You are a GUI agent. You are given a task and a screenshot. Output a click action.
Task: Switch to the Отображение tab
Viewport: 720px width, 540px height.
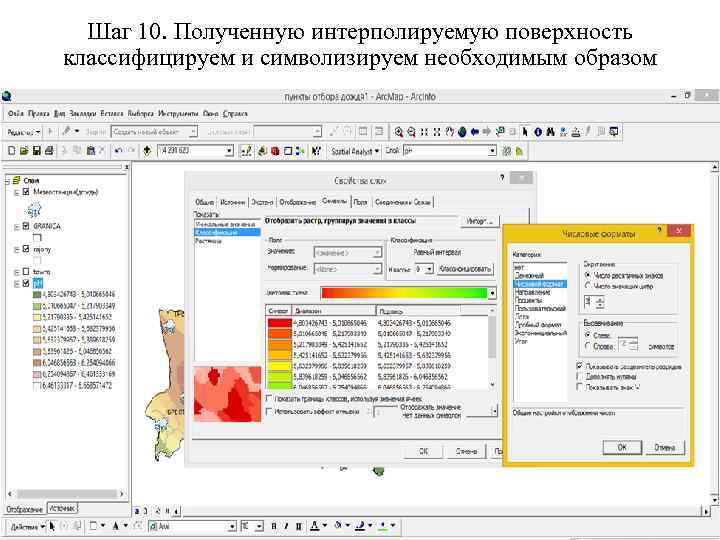pyautogui.click(x=298, y=202)
